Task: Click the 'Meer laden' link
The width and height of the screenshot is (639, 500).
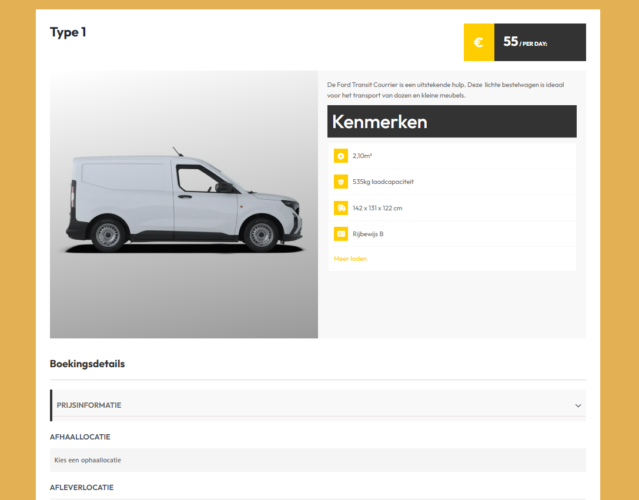Action: [x=350, y=259]
